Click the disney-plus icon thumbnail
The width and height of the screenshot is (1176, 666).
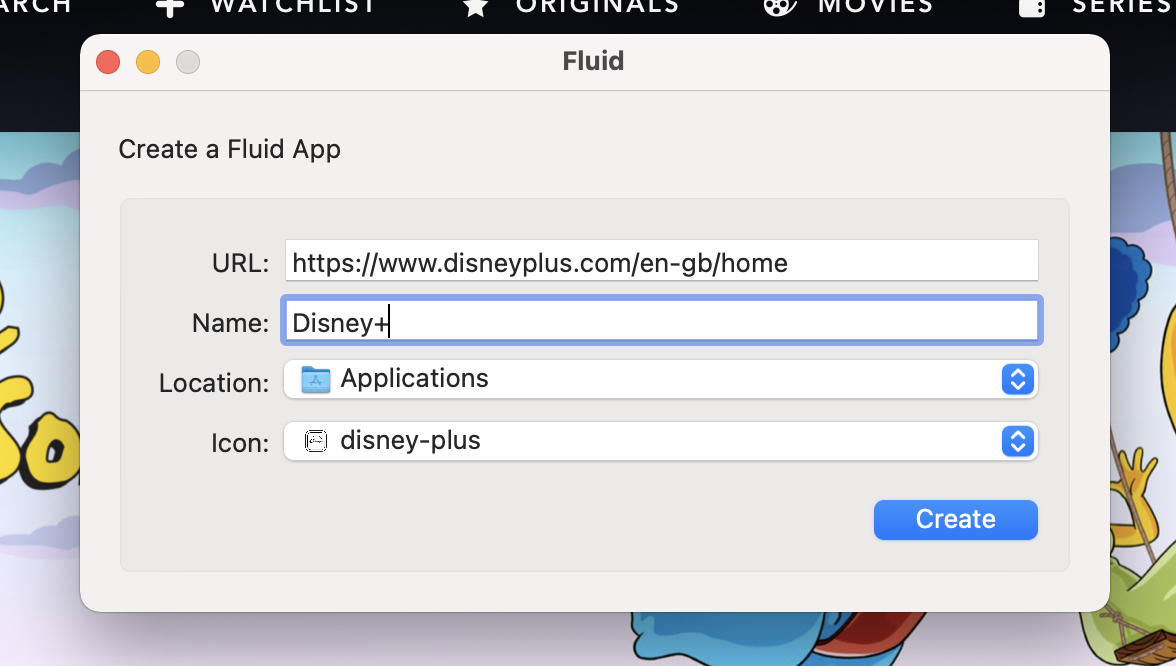(x=316, y=441)
